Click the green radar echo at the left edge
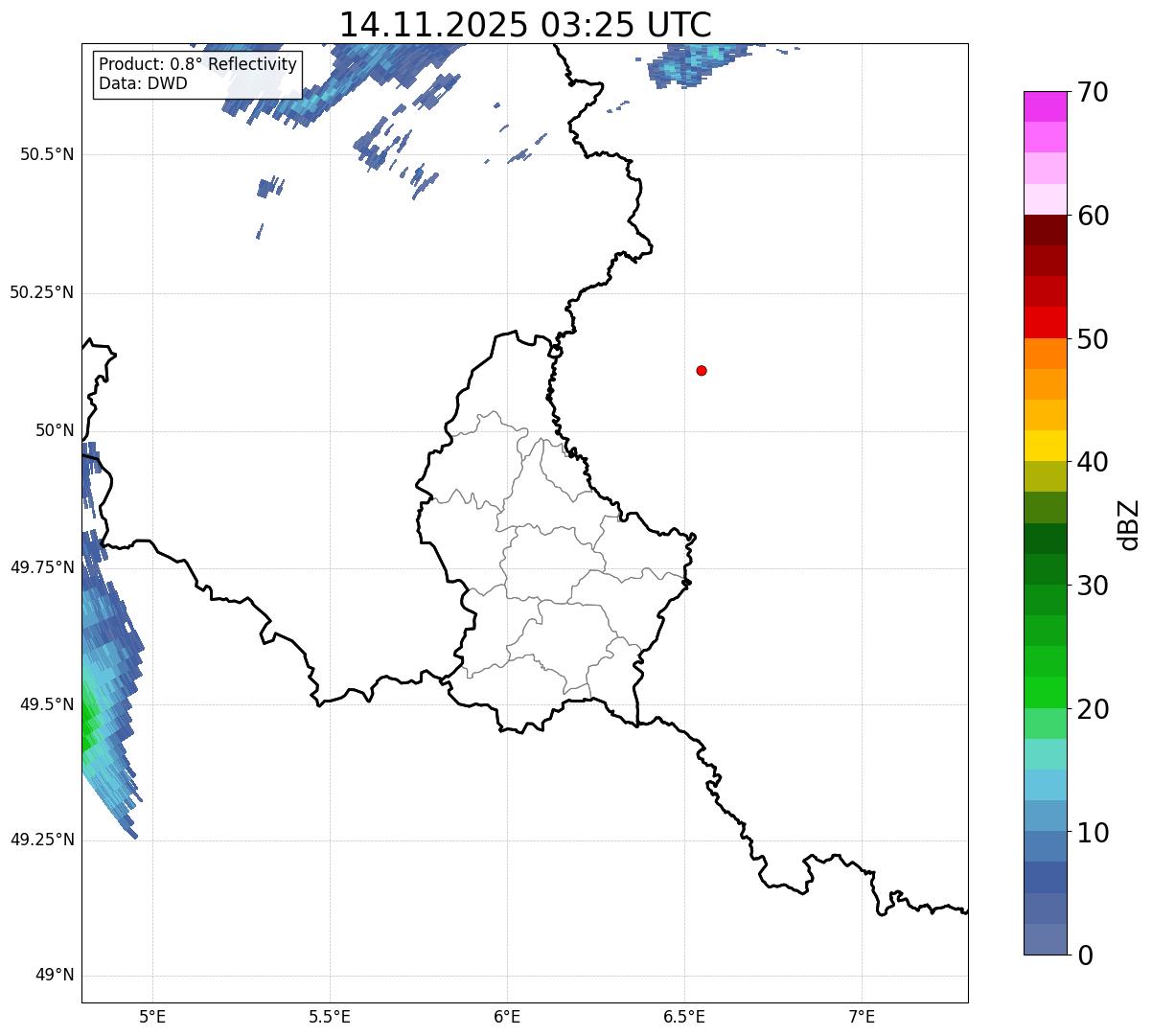1152x1036 pixels. [x=88, y=721]
